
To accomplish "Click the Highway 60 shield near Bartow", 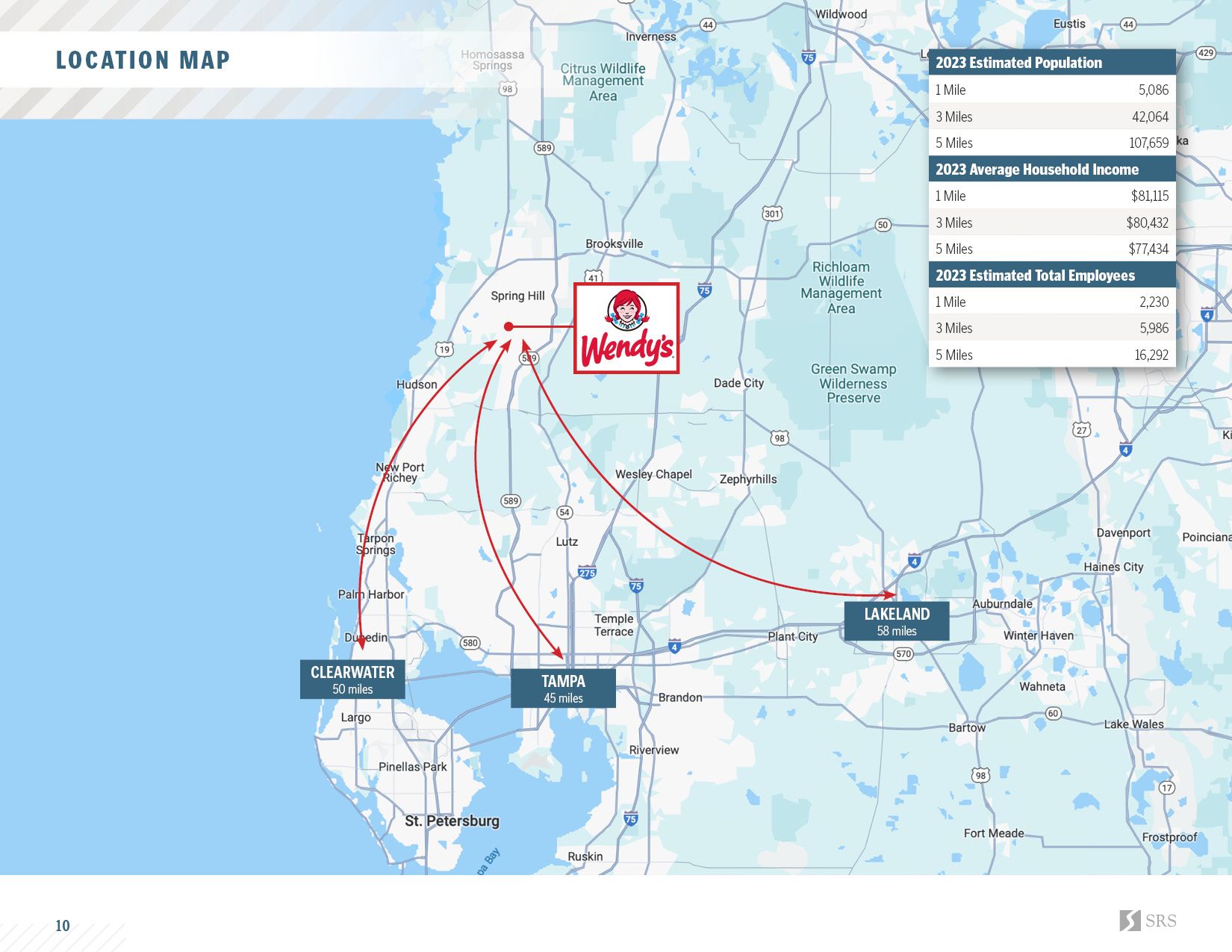I will pyautogui.click(x=1053, y=713).
